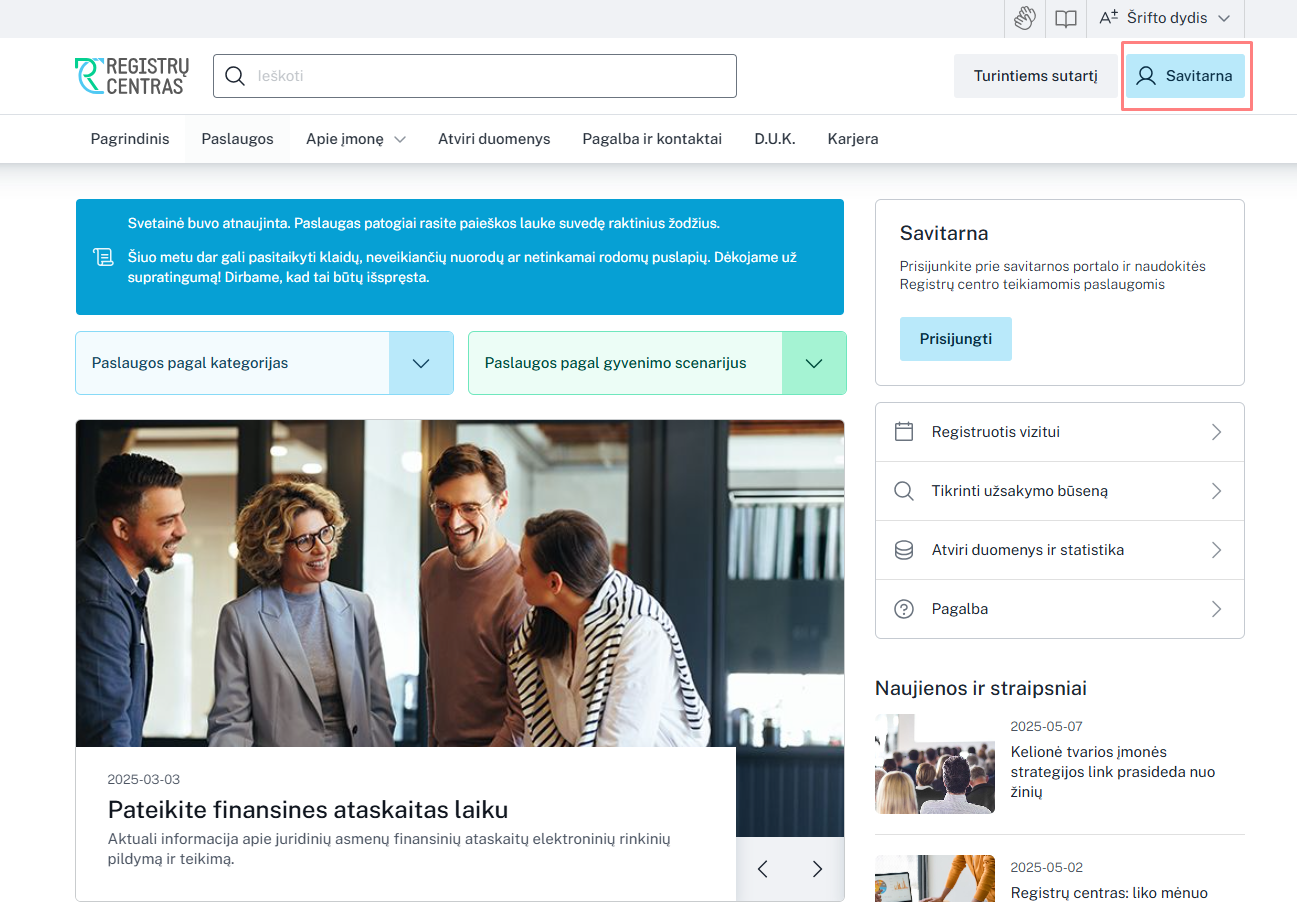Click the arrow on Atviri duomenys ir statistika row
The image size is (1297, 902).
[x=1217, y=550]
